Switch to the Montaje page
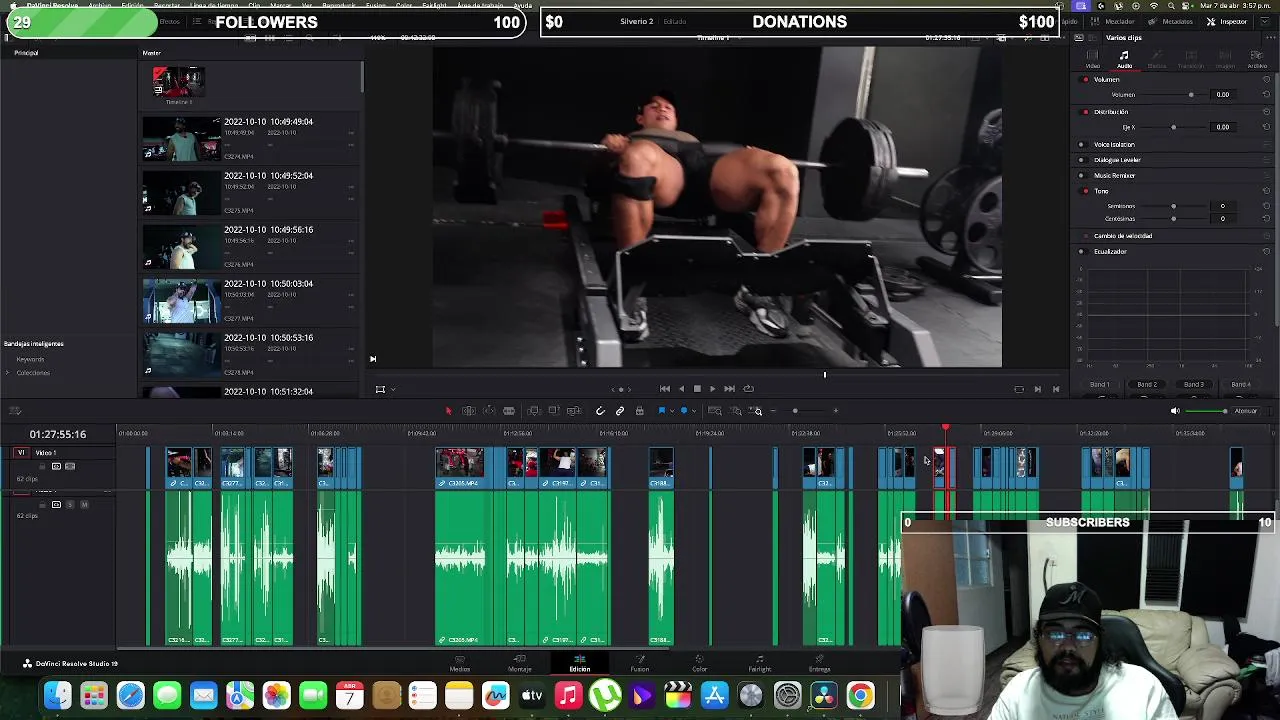 (x=520, y=664)
